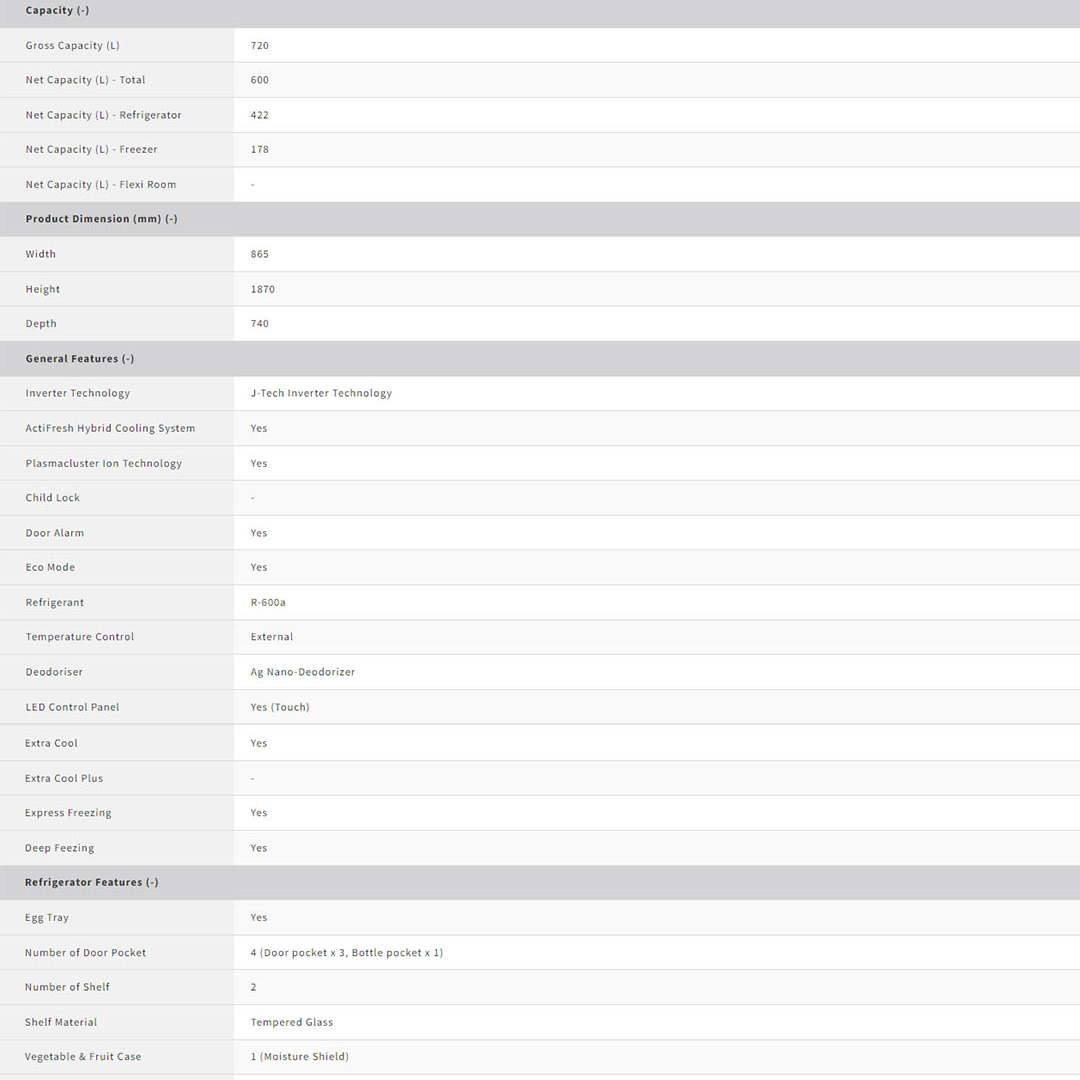The height and width of the screenshot is (1080, 1080).
Task: Collapse the Refrigerator Features (-) section
Action: coord(91,882)
